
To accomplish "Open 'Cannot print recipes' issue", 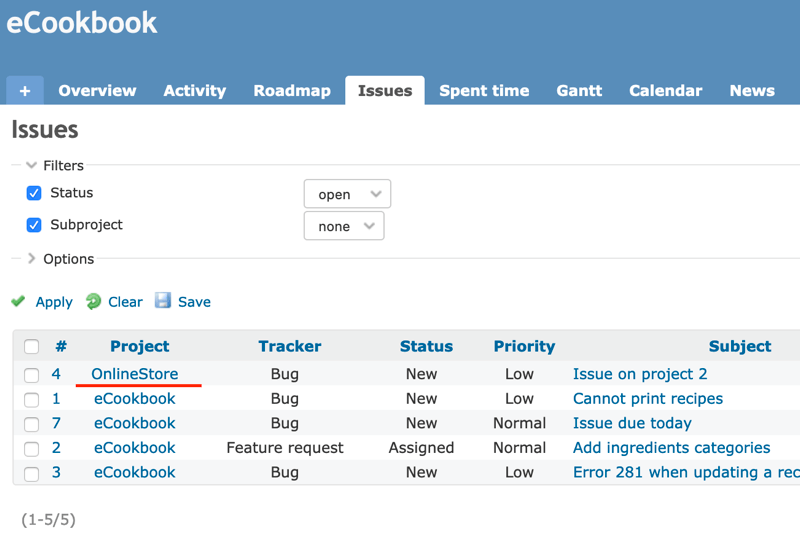I will click(x=648, y=398).
